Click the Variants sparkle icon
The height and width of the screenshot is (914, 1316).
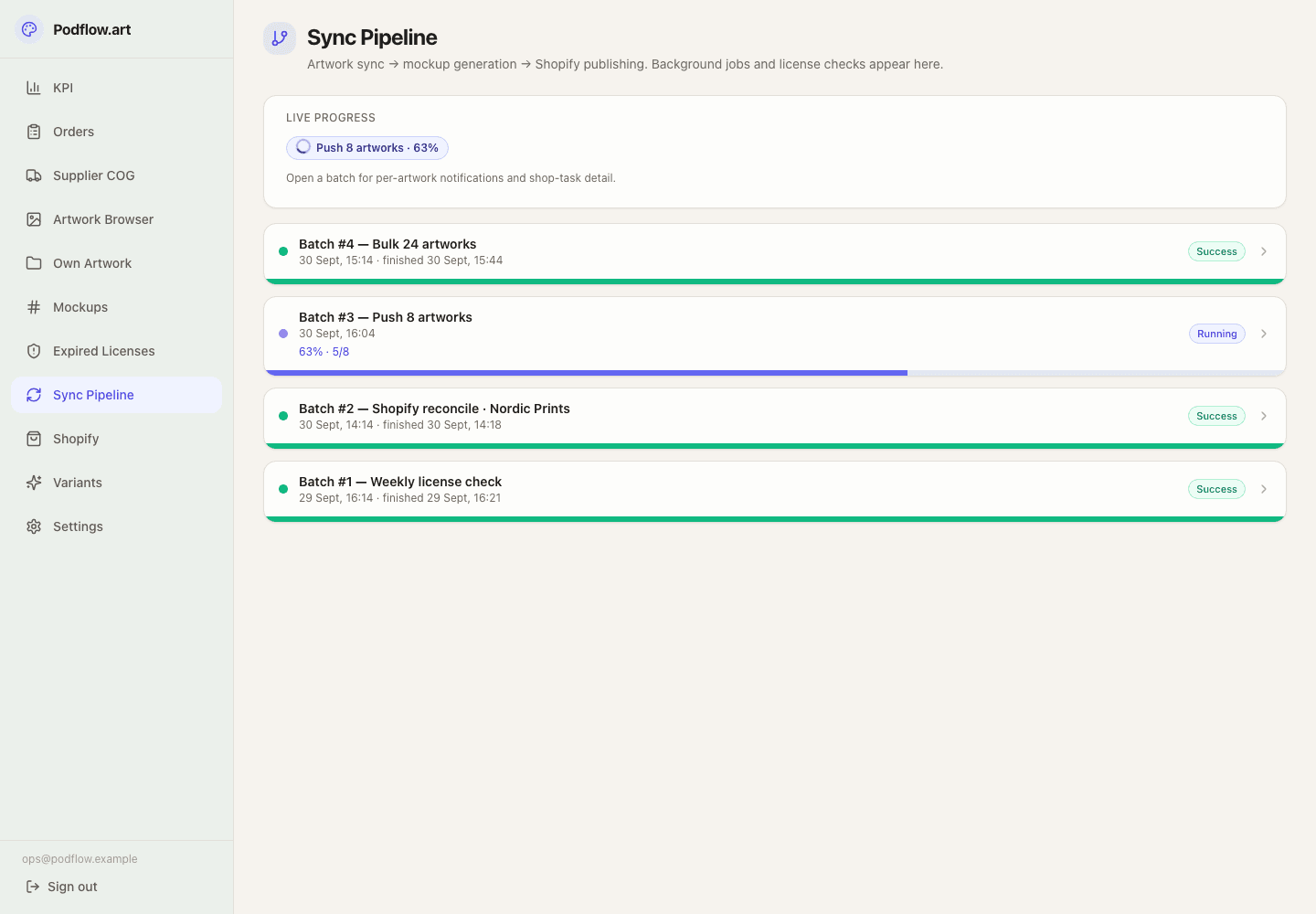click(34, 483)
